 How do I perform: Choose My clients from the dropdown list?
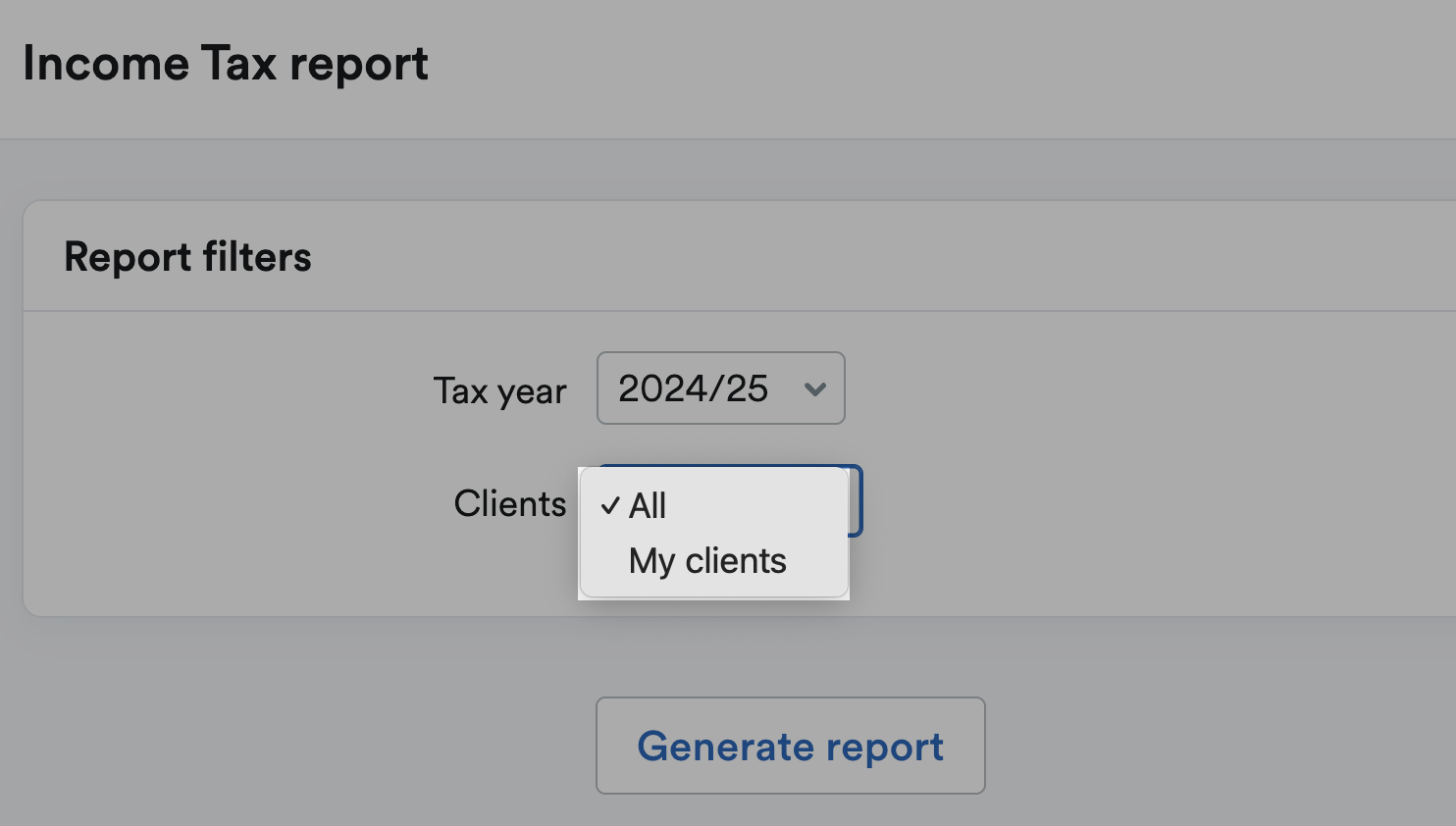pyautogui.click(x=713, y=561)
